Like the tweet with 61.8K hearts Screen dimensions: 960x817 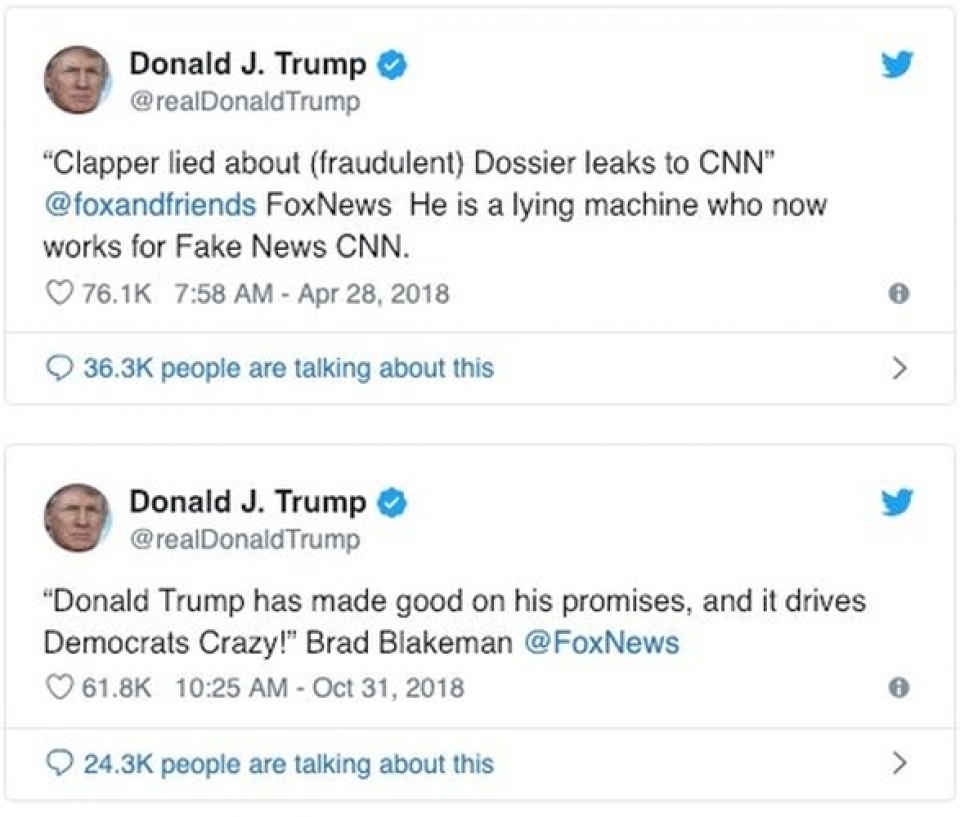(62, 688)
